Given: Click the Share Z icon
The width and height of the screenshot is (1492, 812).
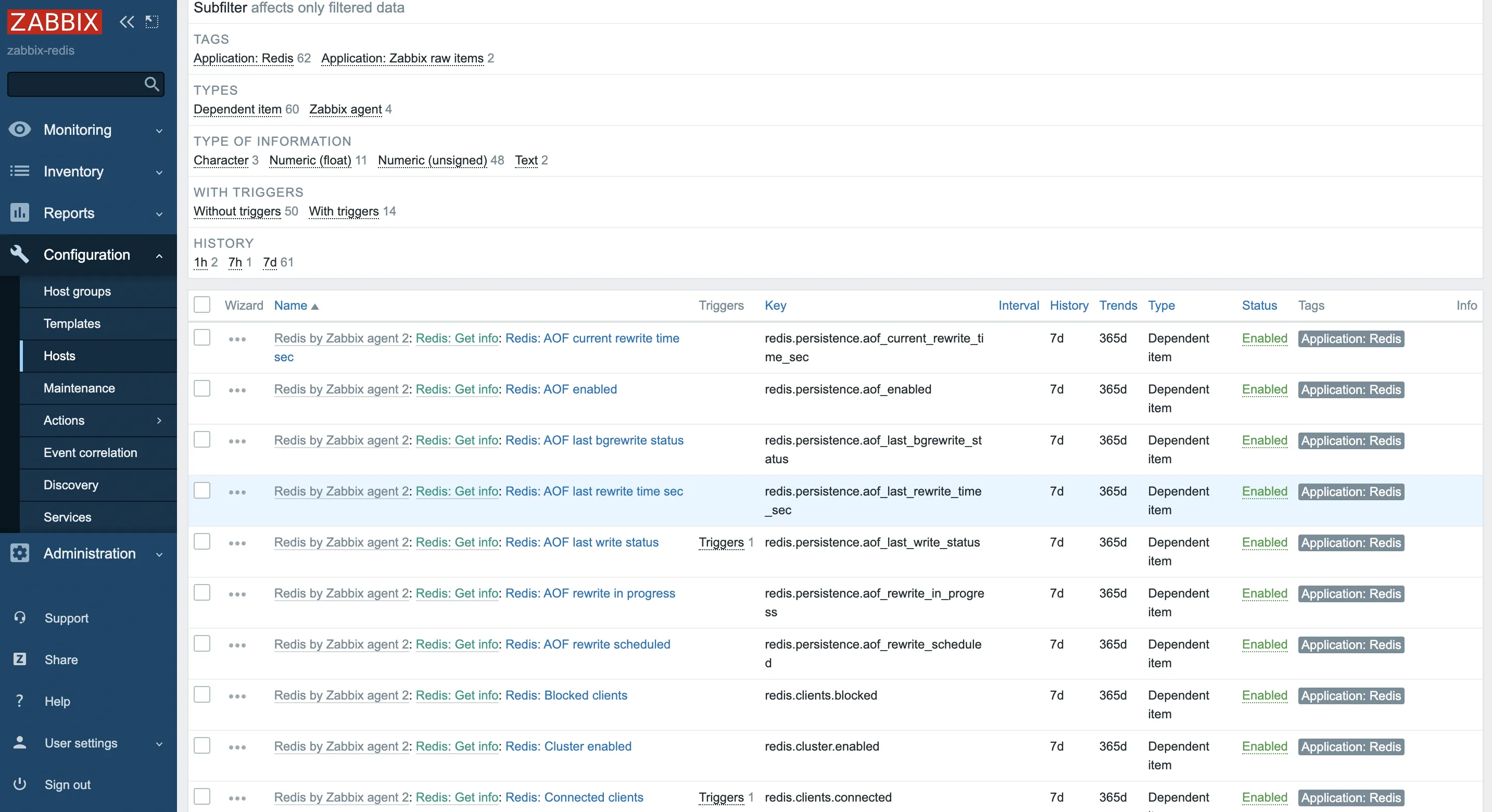Looking at the screenshot, I should click(x=20, y=659).
